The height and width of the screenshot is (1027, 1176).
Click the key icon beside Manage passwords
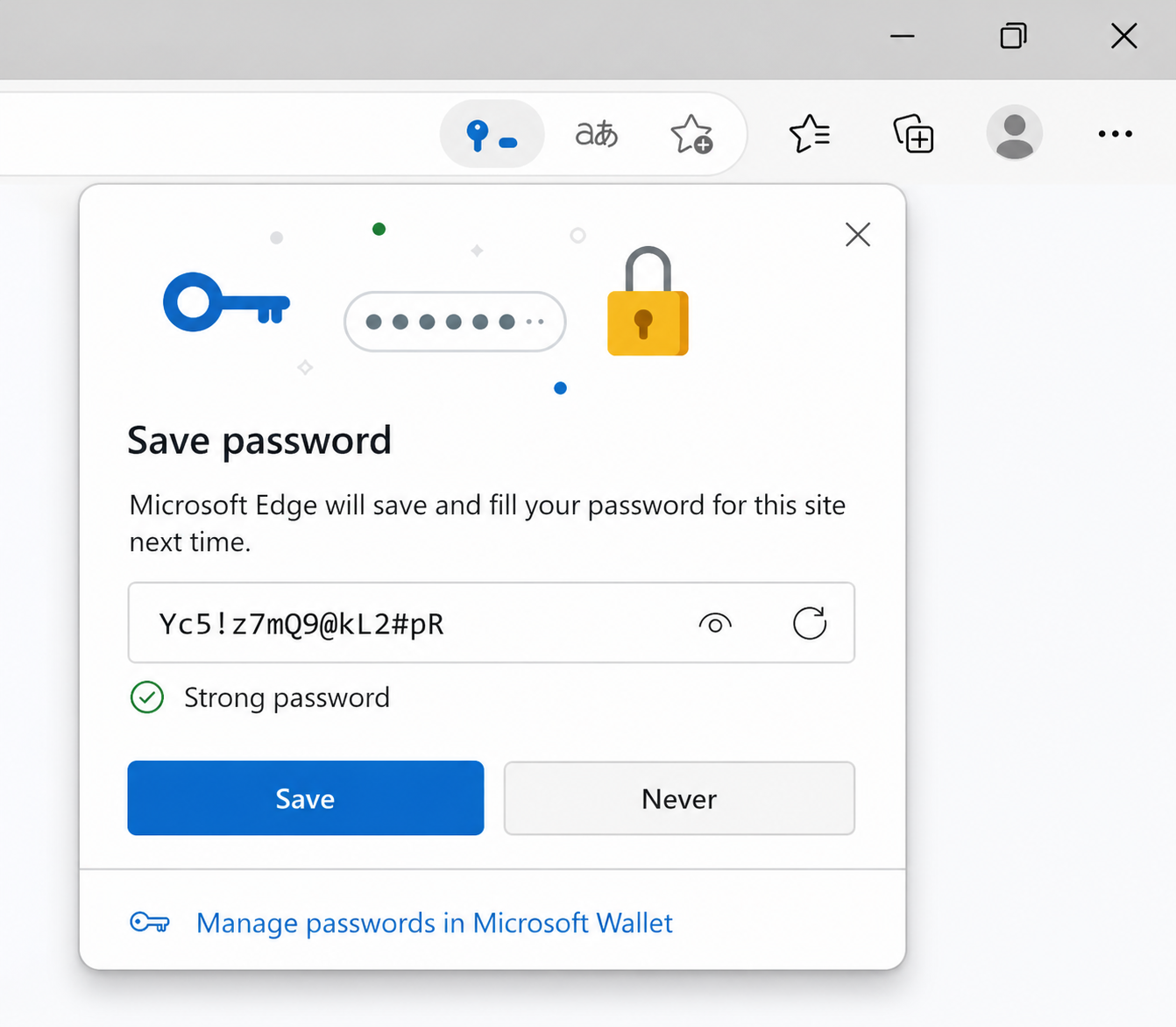click(149, 923)
